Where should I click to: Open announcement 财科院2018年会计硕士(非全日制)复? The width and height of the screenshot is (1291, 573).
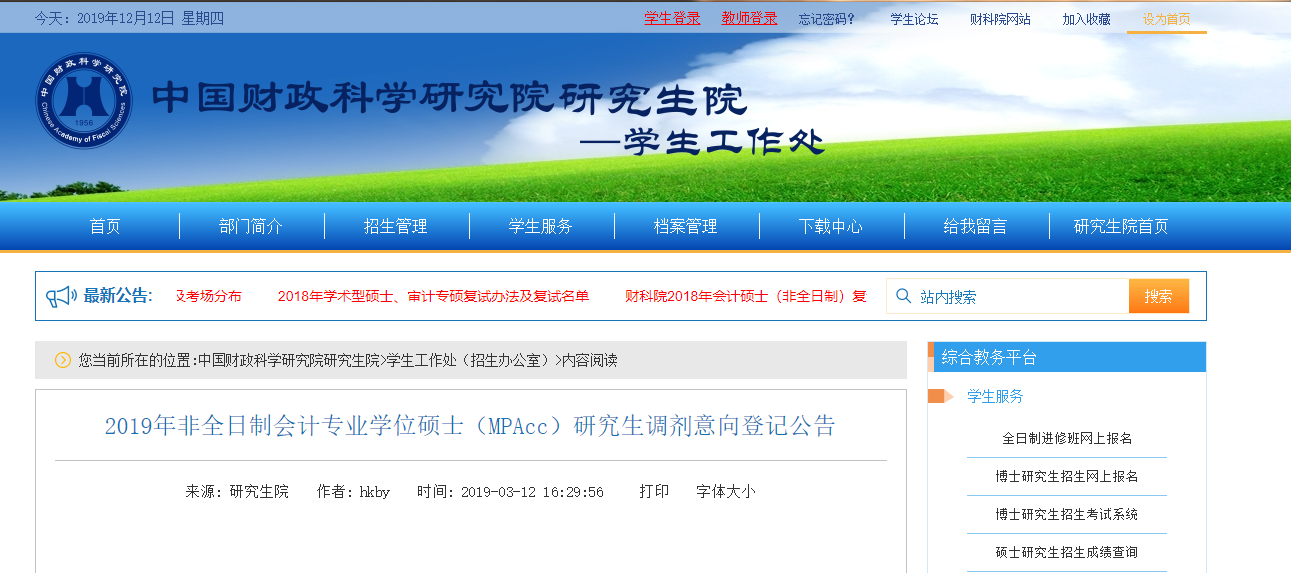[745, 296]
